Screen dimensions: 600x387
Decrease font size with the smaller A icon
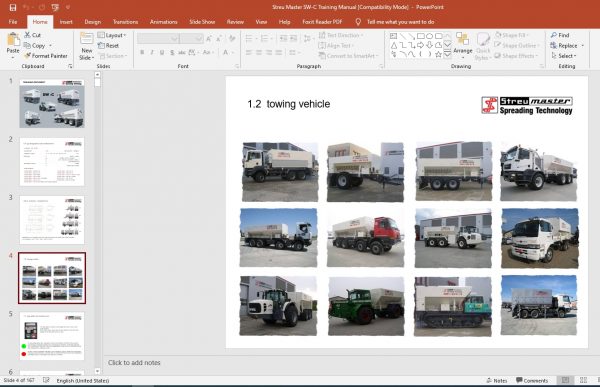pos(219,38)
